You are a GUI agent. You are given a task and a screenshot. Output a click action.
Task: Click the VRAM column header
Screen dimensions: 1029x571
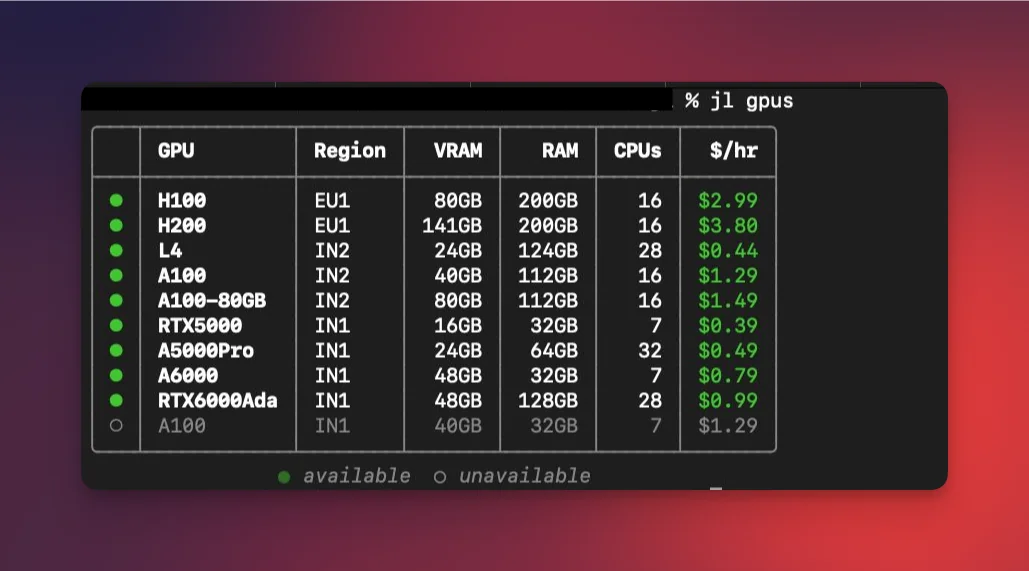[x=458, y=150]
